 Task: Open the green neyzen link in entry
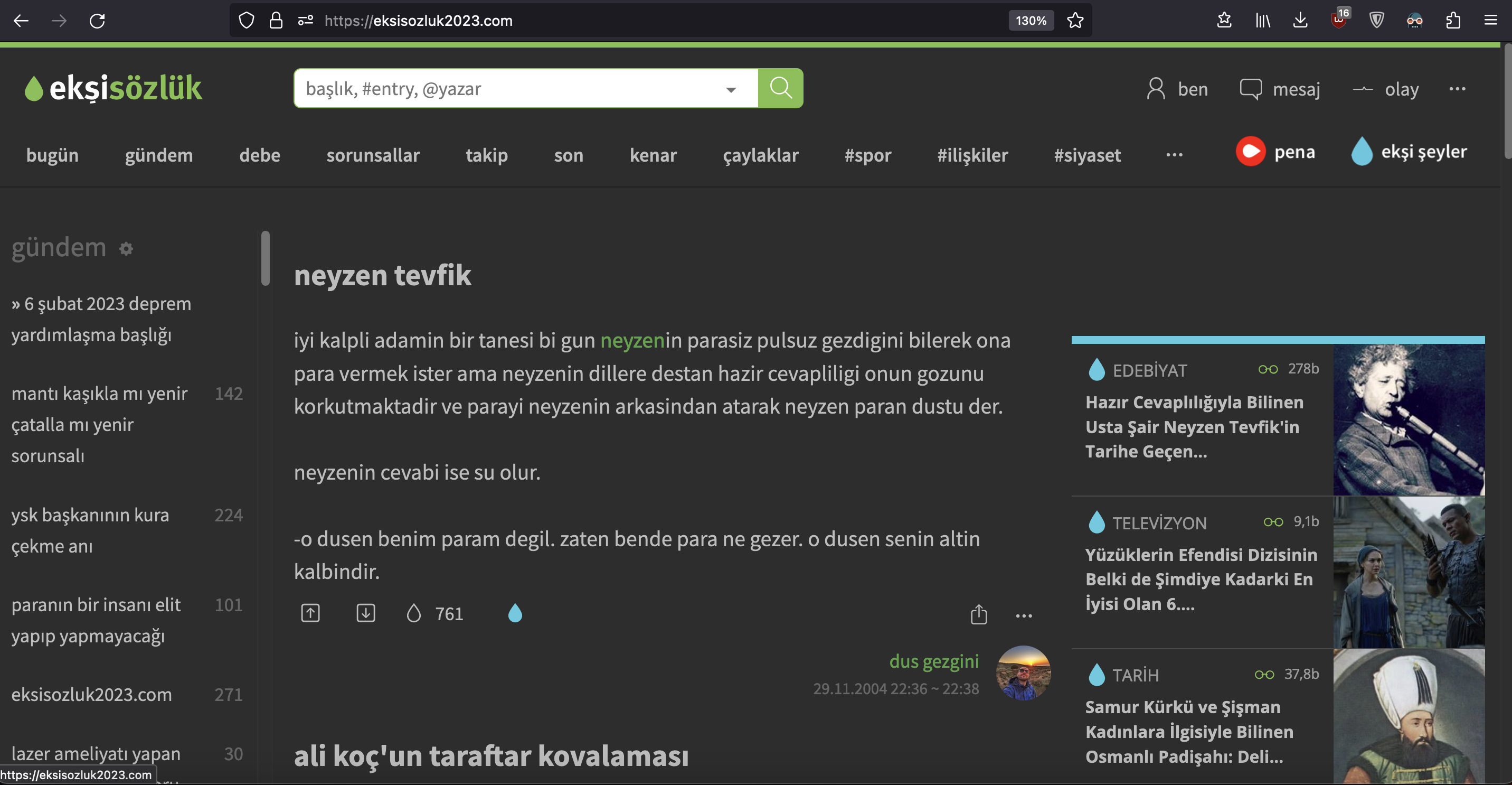pos(631,340)
